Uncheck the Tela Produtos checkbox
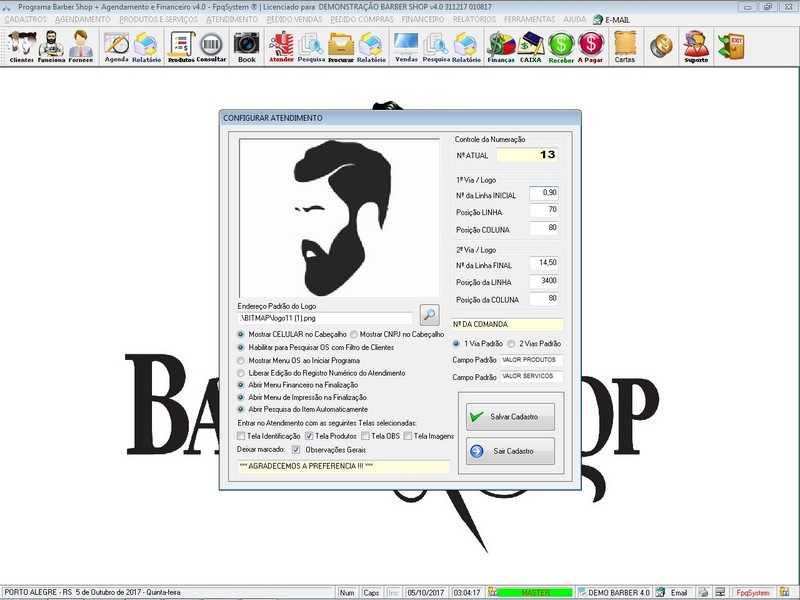The image size is (800, 600). click(309, 436)
